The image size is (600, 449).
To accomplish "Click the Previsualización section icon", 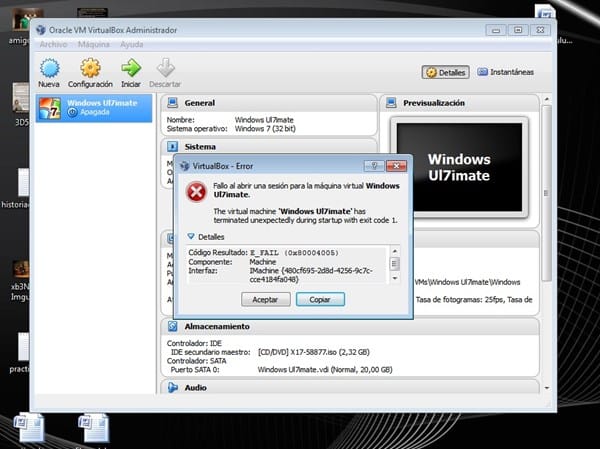I will [391, 103].
